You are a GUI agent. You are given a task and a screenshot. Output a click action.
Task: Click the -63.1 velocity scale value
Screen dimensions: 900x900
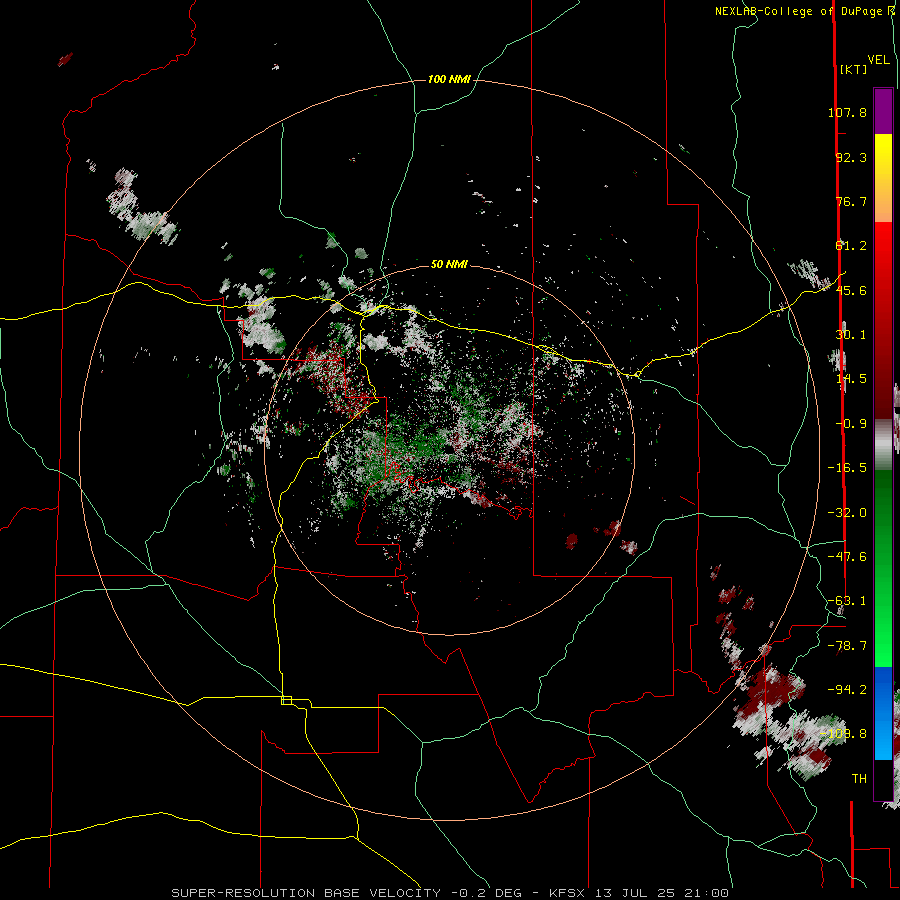point(847,601)
